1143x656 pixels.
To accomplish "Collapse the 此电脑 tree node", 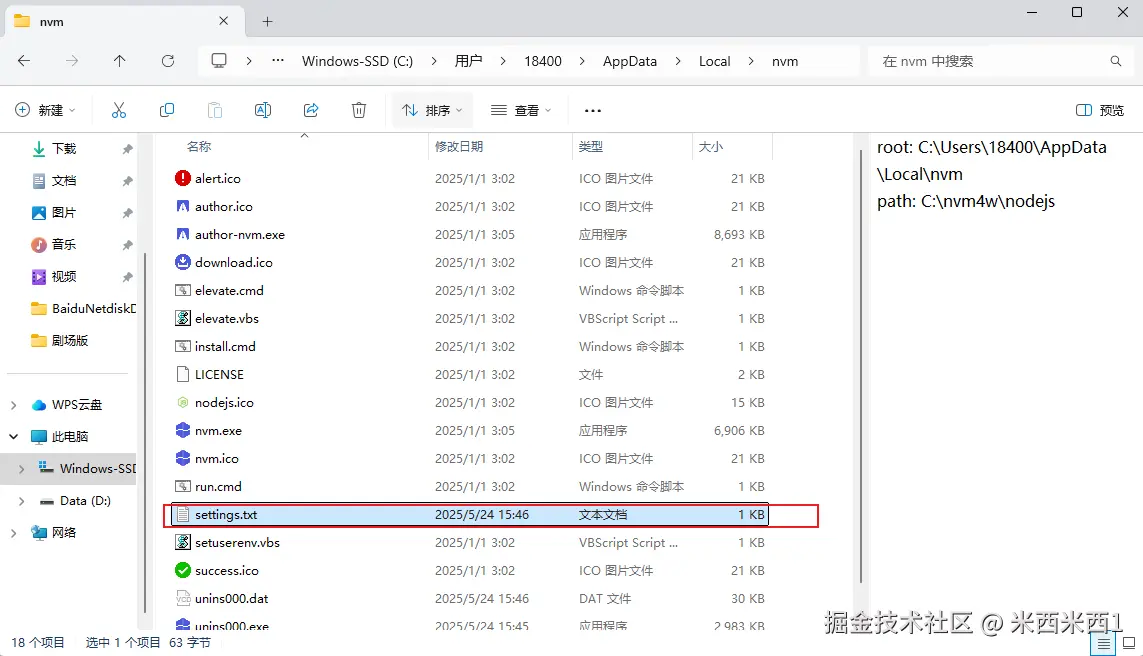I will pyautogui.click(x=14, y=437).
